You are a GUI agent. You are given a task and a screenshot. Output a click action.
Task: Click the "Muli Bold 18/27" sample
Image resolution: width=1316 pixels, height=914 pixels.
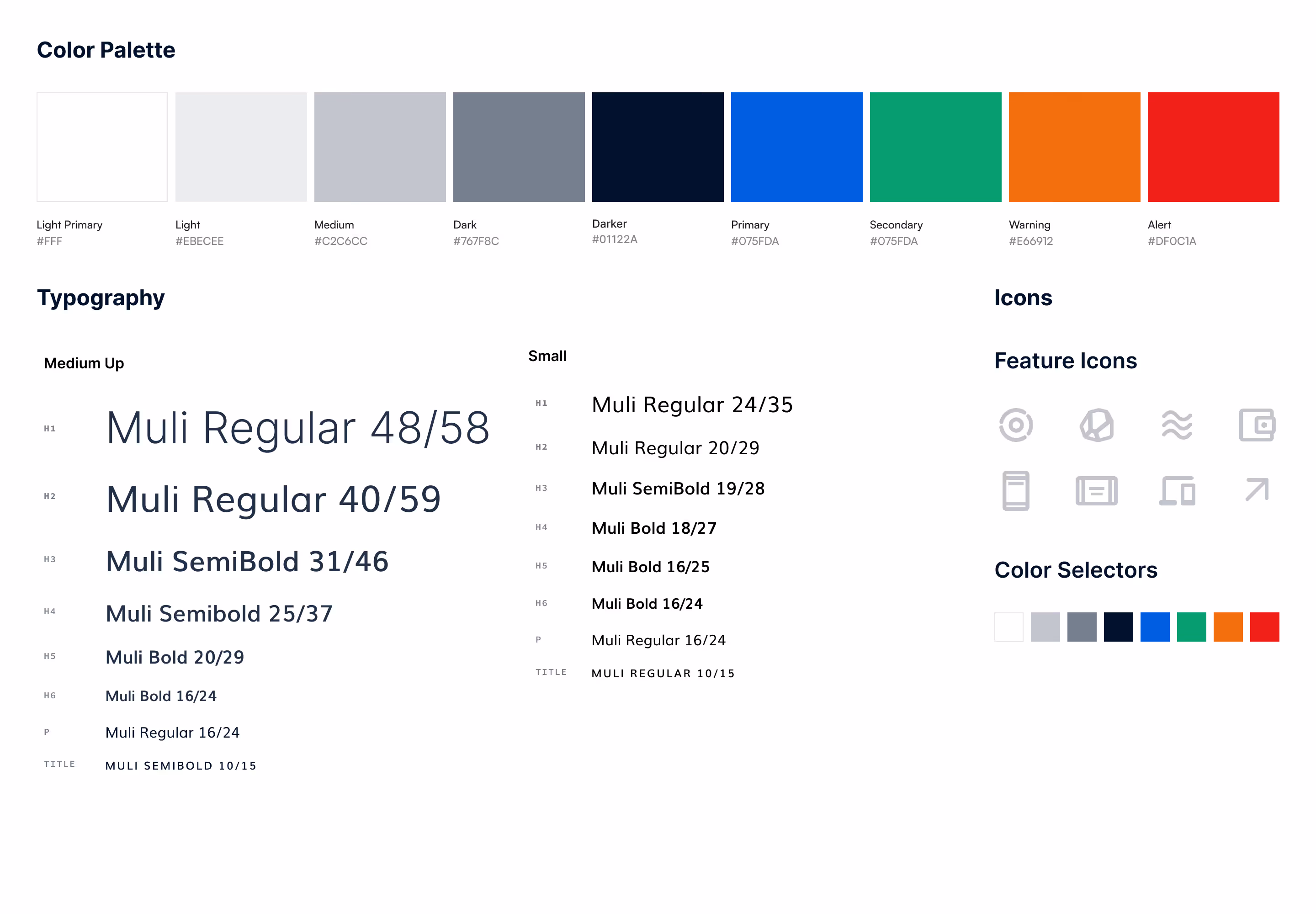(x=654, y=528)
